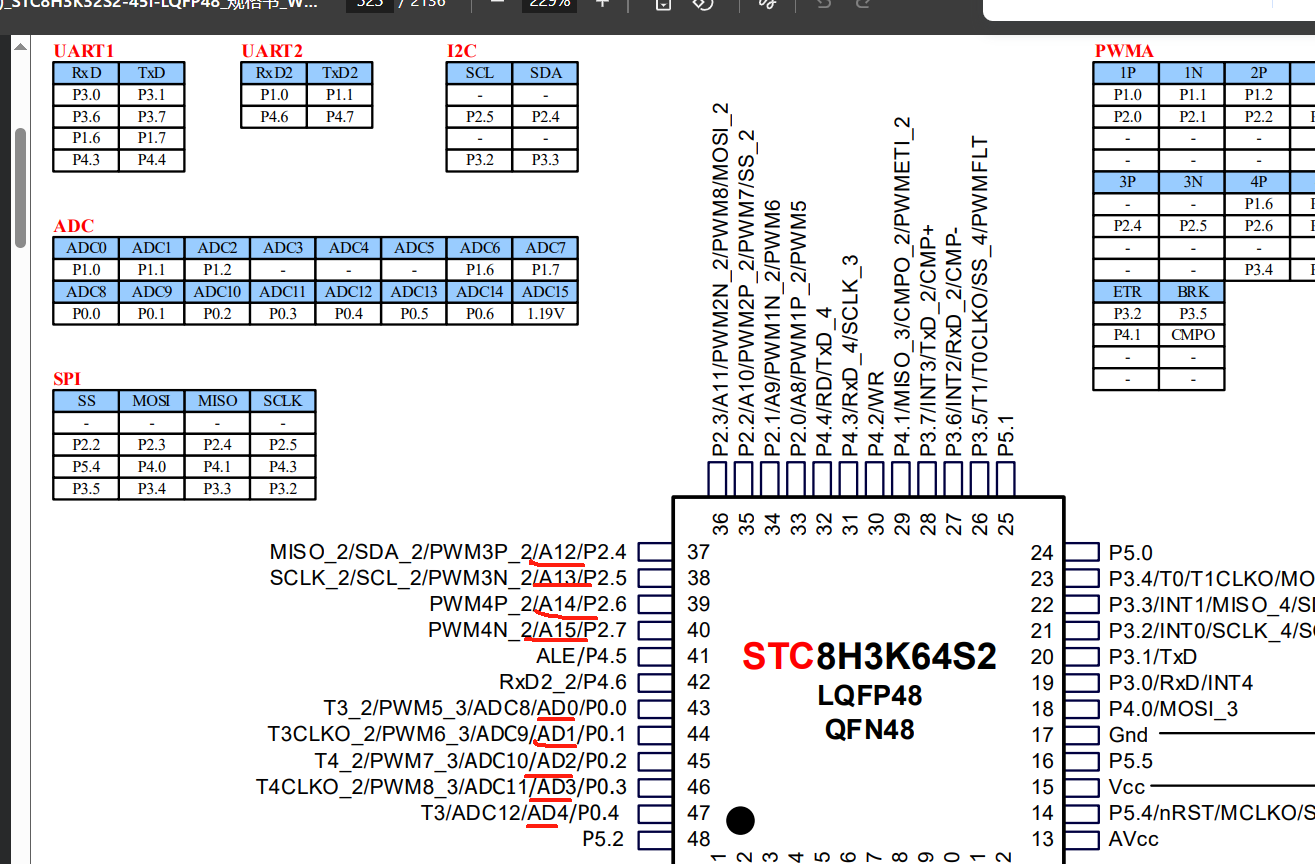Image resolution: width=1315 pixels, height=864 pixels.
Task: Click the vertical P4.2/WR pin label
Action: 875,415
